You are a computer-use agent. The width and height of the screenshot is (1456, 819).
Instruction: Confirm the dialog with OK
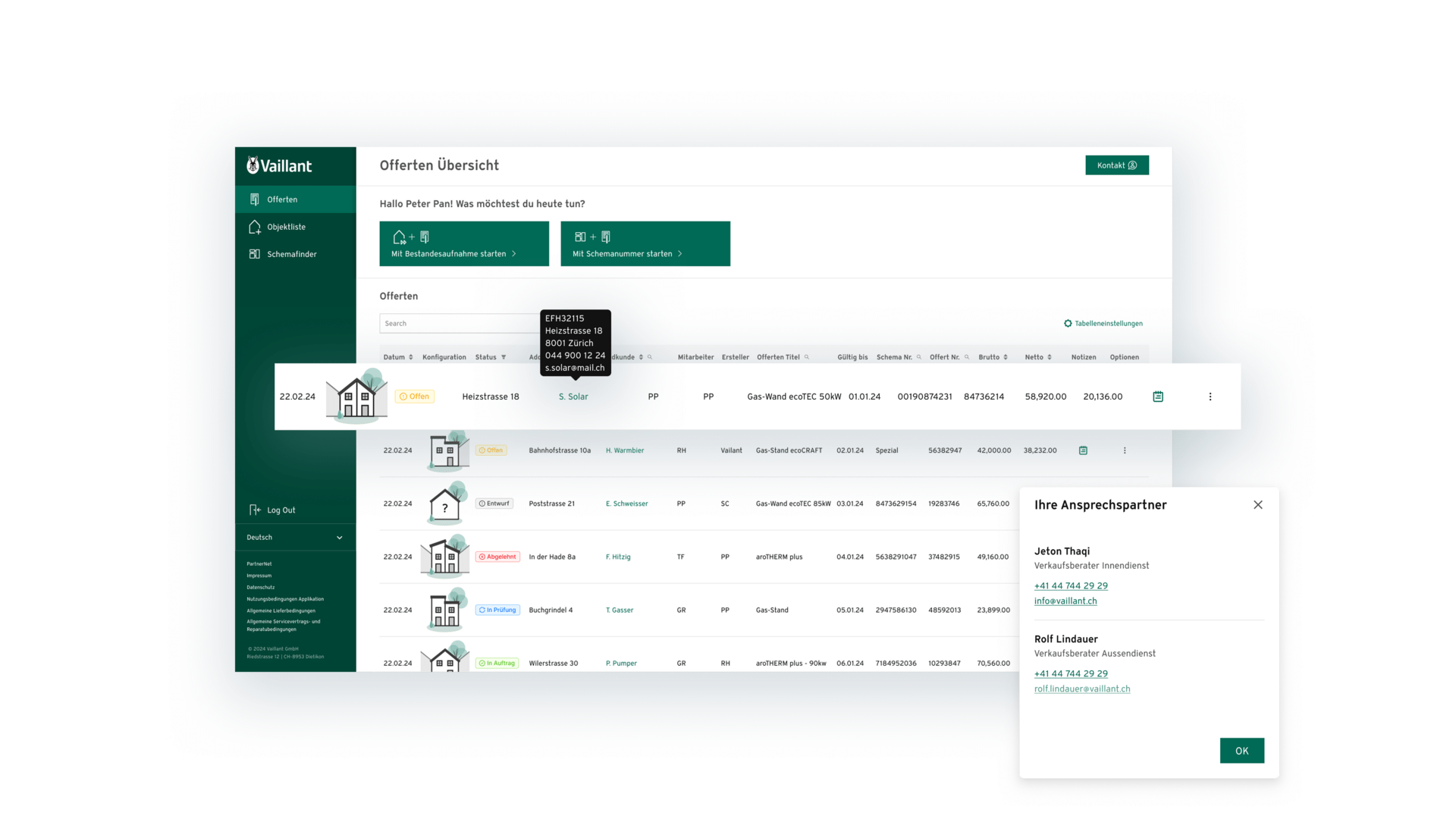[x=1242, y=751]
